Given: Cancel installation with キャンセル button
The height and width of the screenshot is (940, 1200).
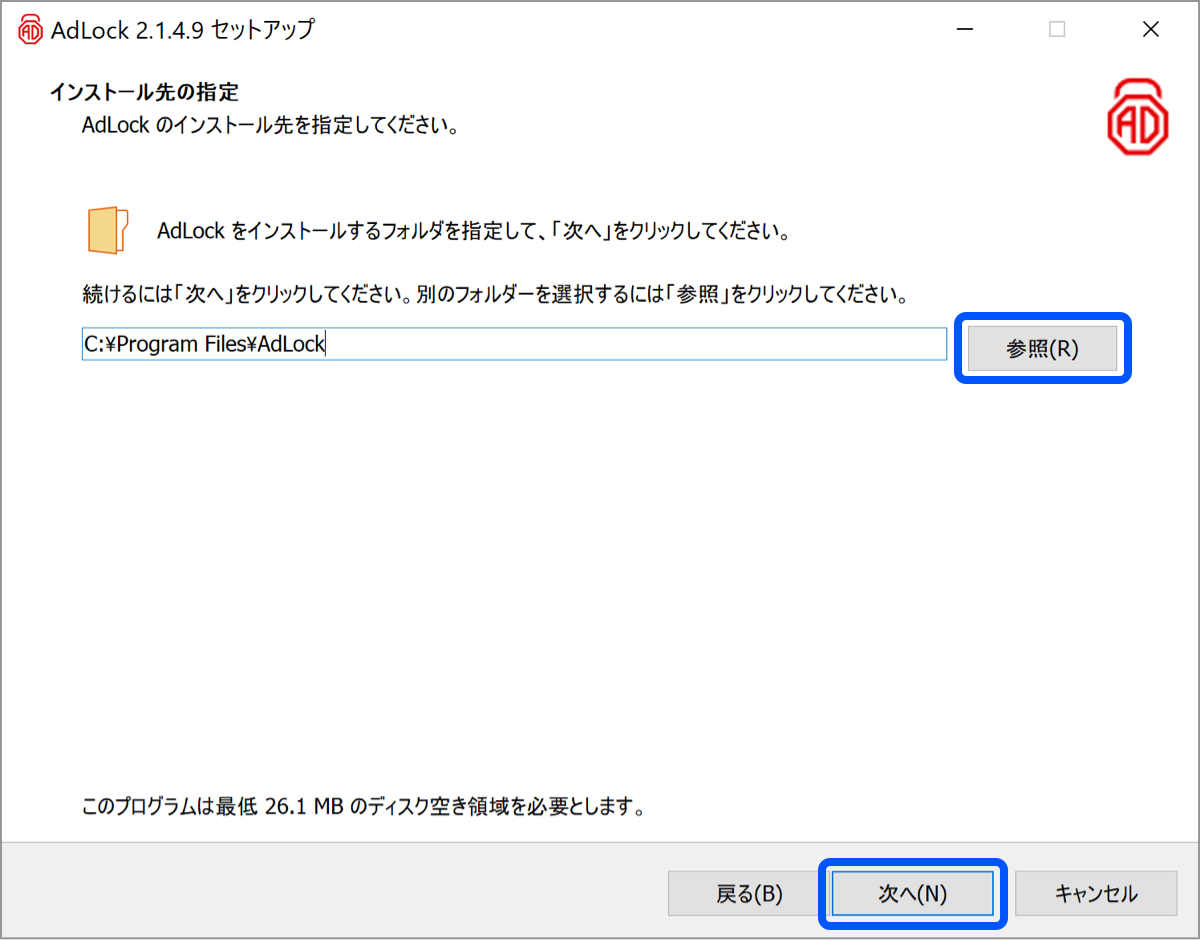Looking at the screenshot, I should pyautogui.click(x=1095, y=893).
